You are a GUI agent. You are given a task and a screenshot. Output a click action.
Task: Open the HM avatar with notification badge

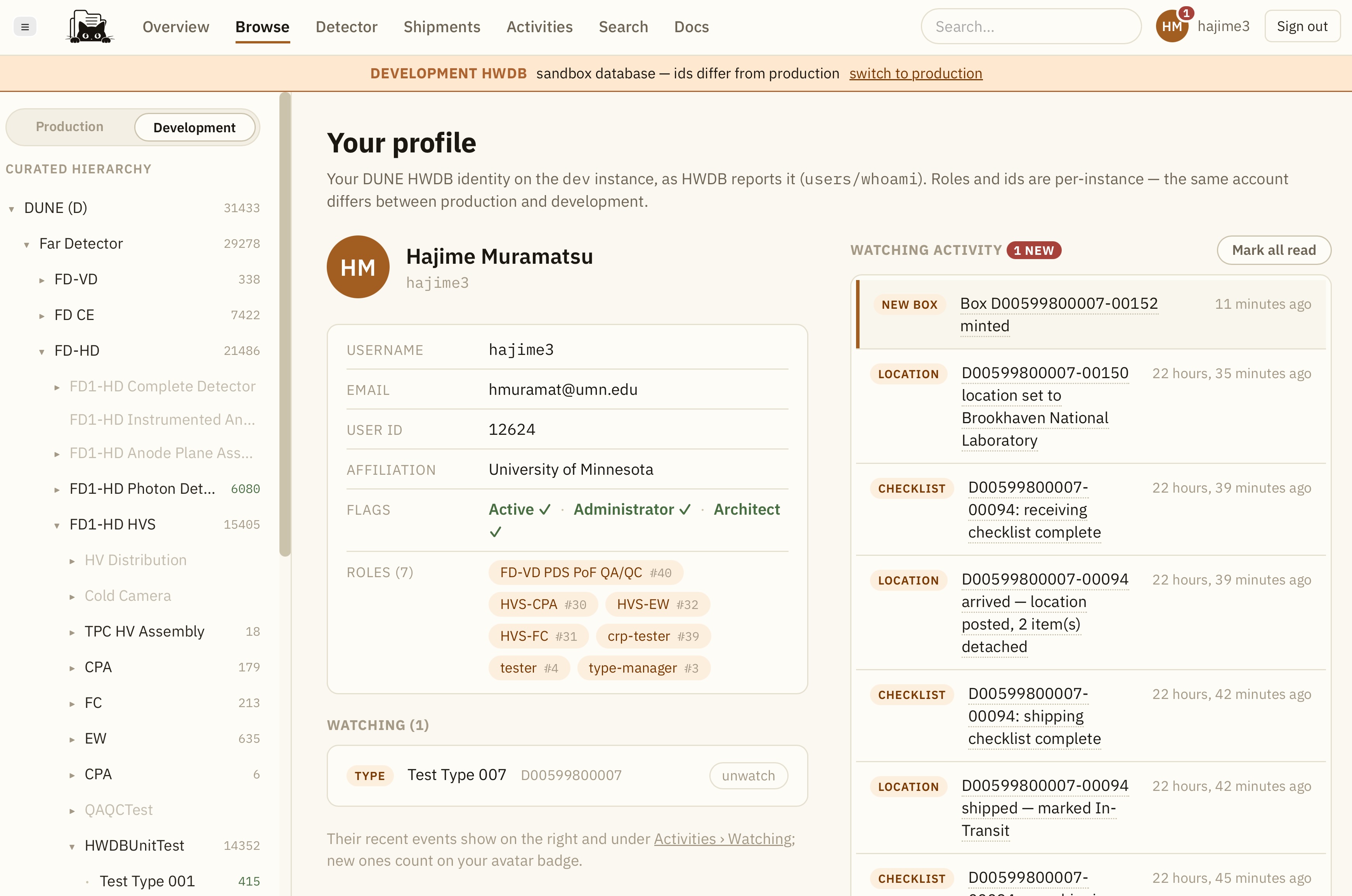pyautogui.click(x=1172, y=26)
